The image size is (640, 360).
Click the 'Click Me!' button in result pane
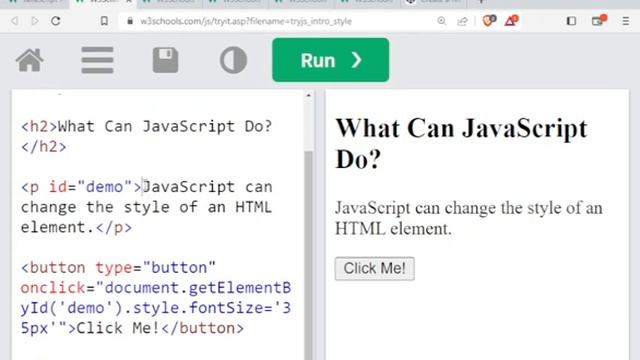[375, 269]
